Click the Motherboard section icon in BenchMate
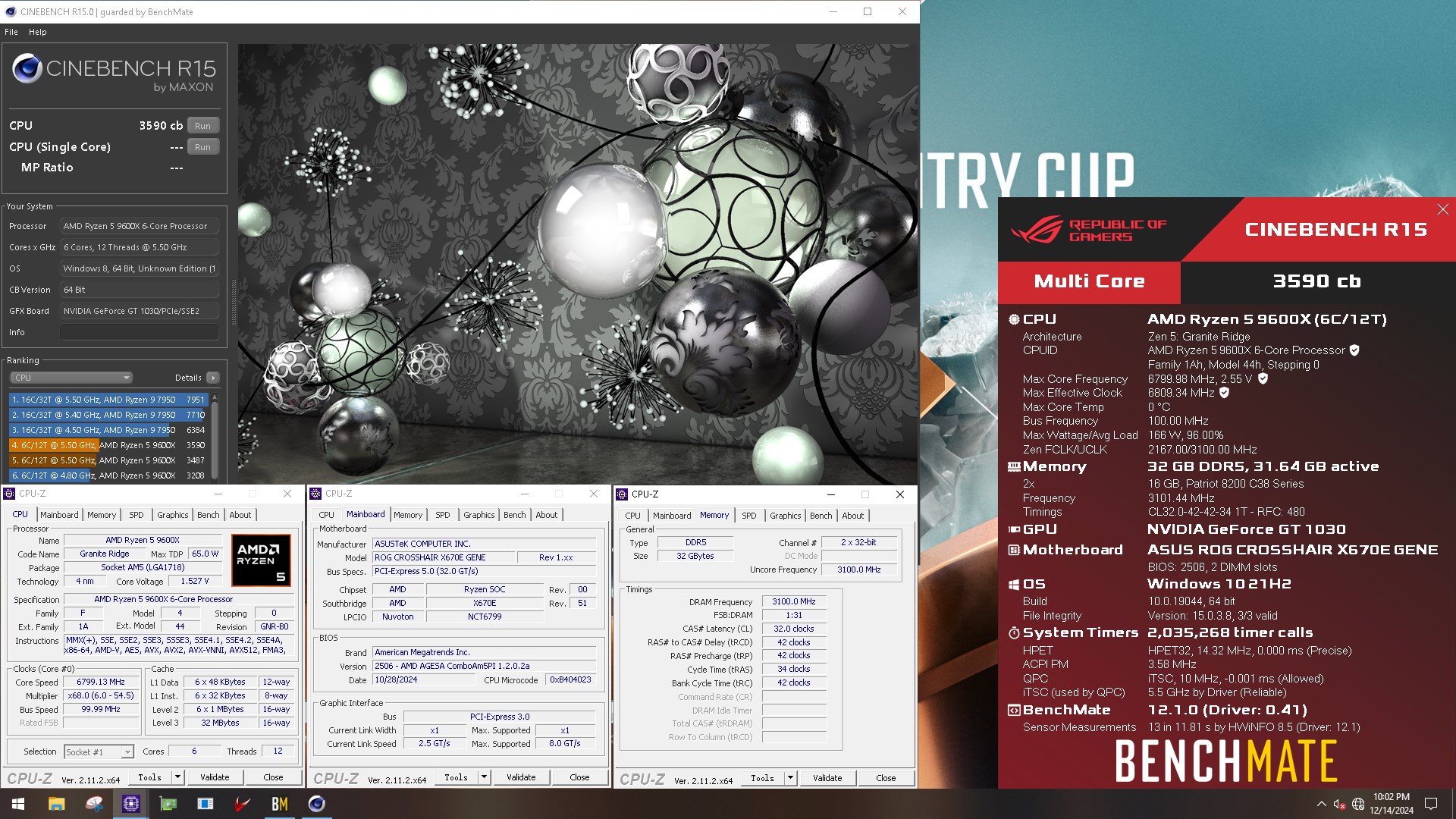The height and width of the screenshot is (819, 1456). coord(1014,550)
